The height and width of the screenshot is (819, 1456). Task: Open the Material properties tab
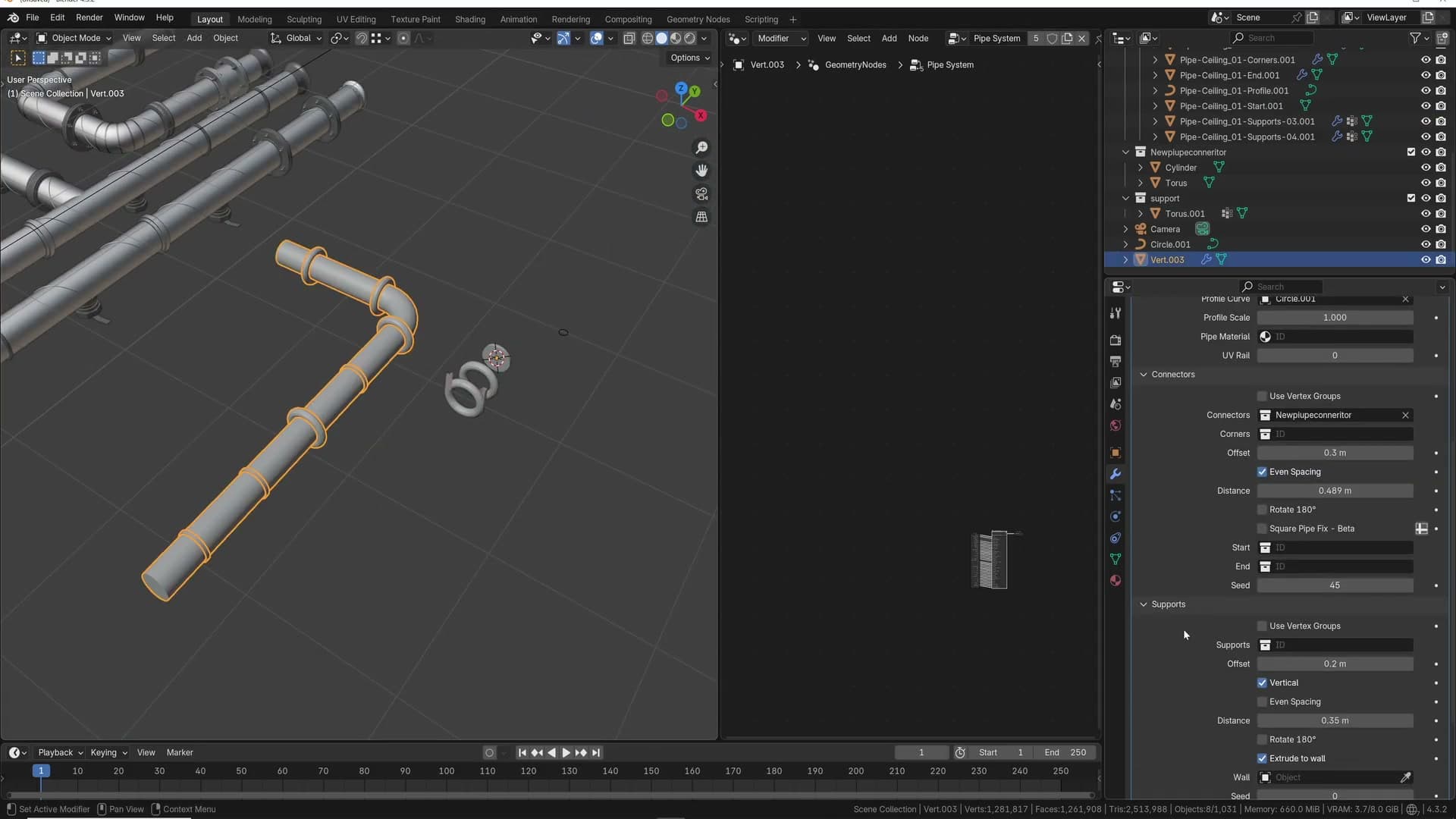click(1116, 580)
